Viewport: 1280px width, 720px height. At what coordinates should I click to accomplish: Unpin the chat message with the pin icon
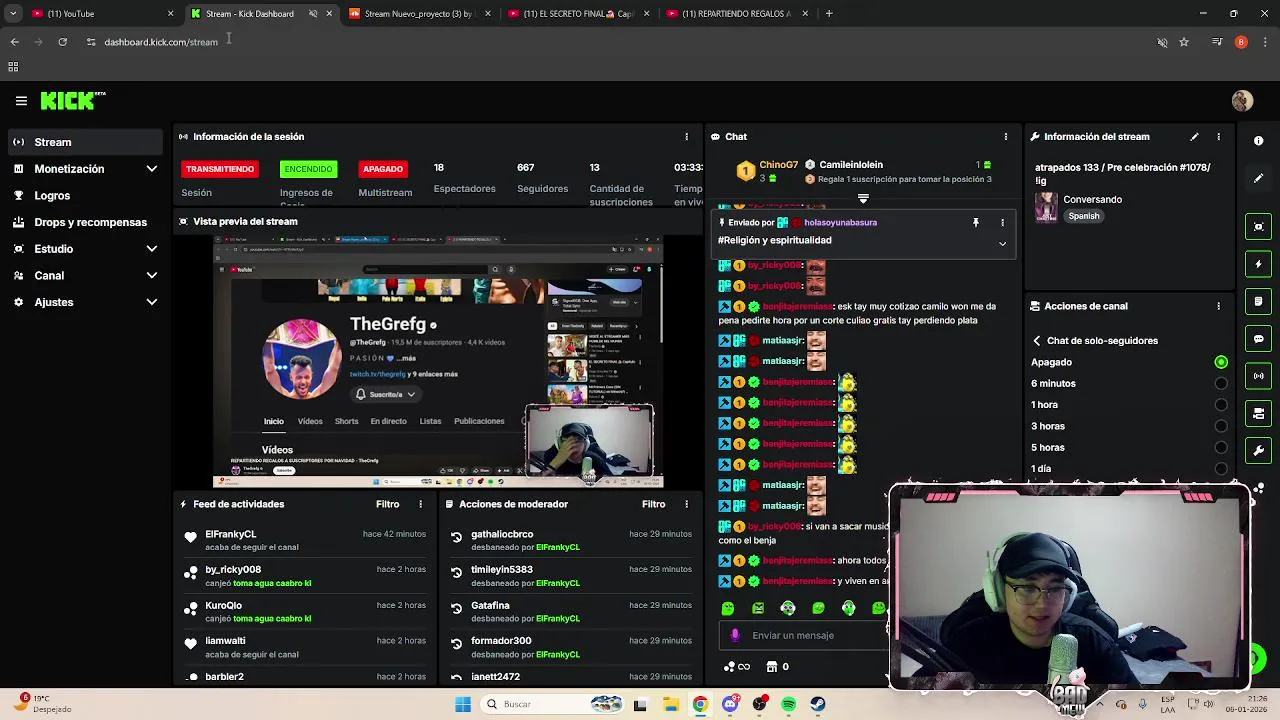pyautogui.click(x=976, y=223)
